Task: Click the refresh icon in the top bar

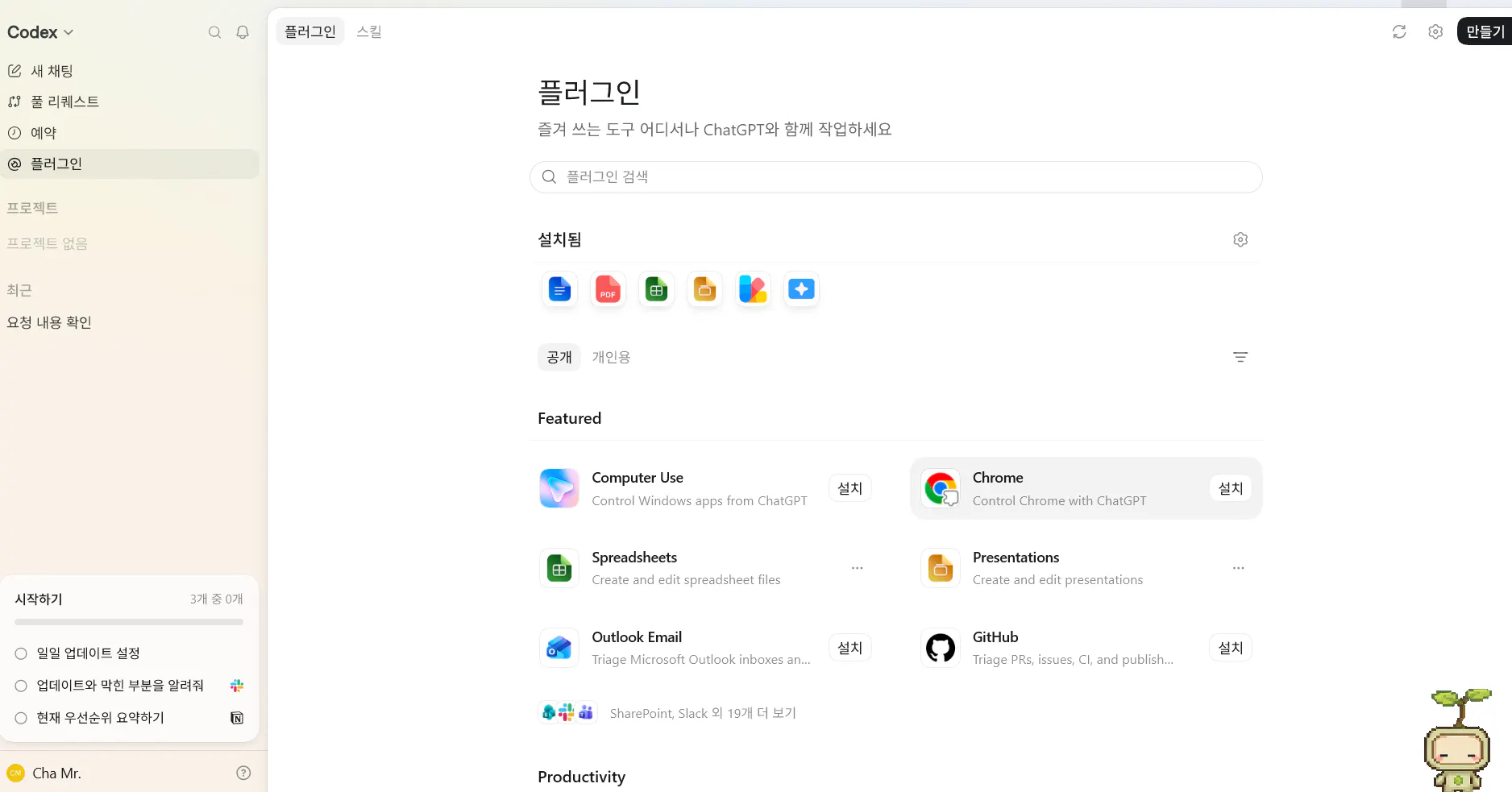Action: [x=1399, y=31]
